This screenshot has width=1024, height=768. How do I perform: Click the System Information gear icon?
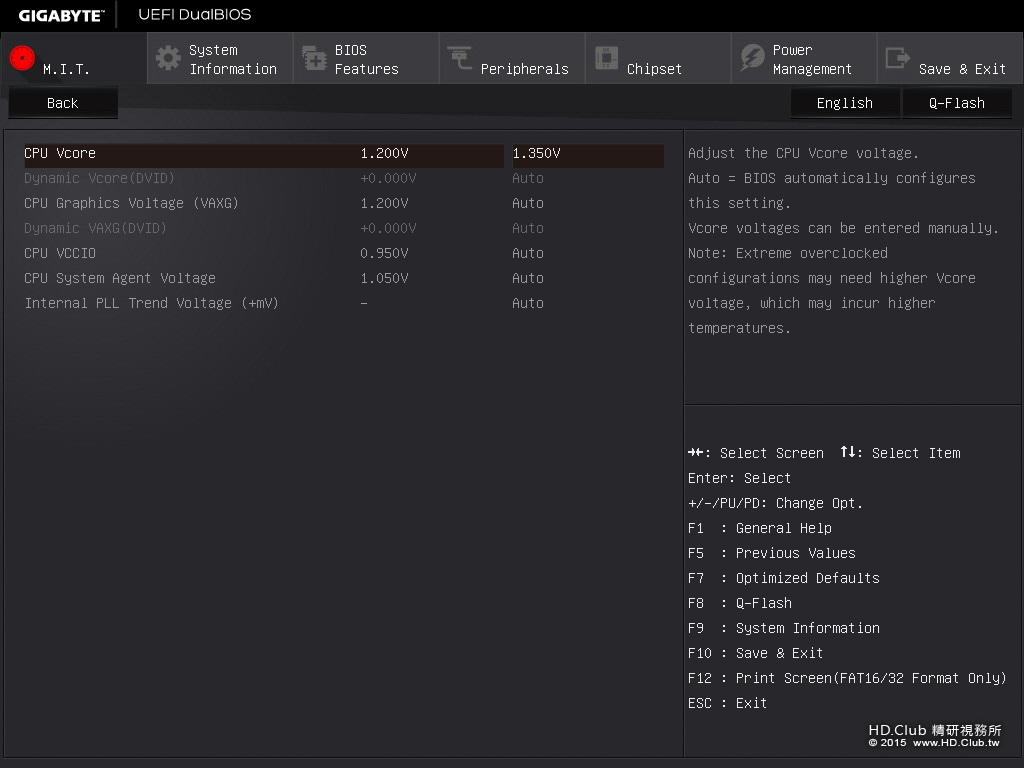(x=168, y=58)
